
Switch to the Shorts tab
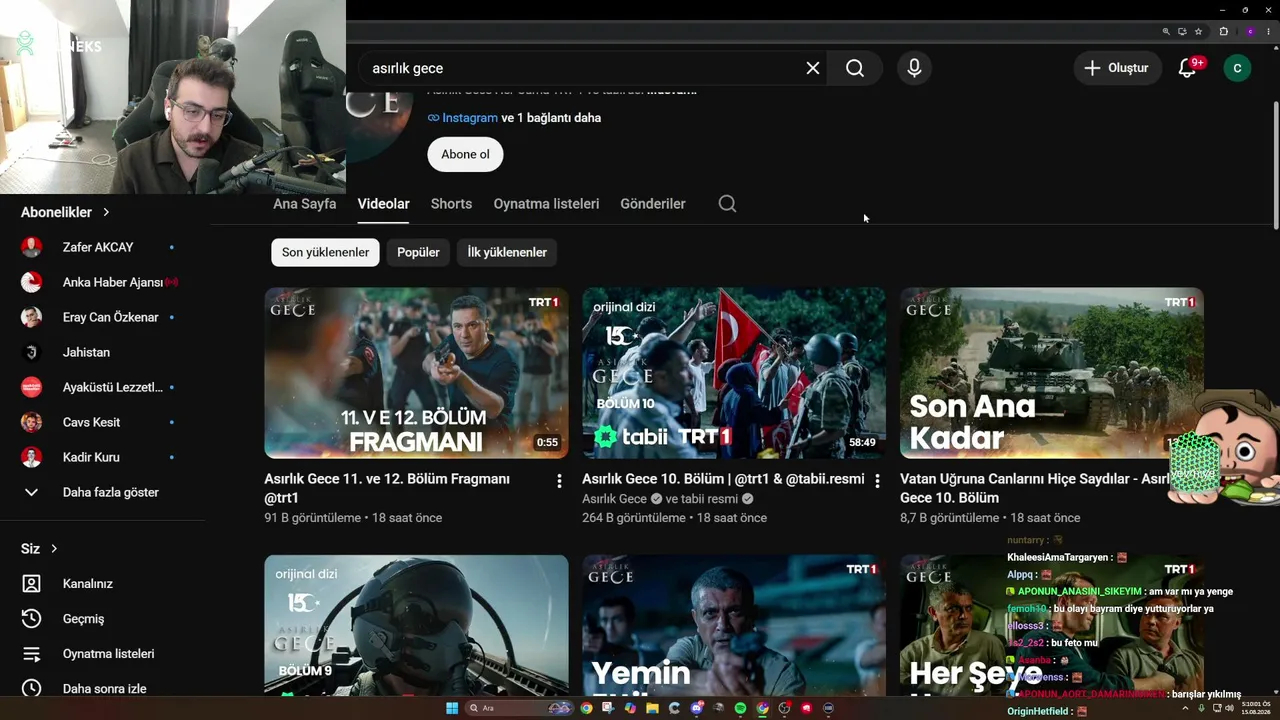(x=451, y=204)
